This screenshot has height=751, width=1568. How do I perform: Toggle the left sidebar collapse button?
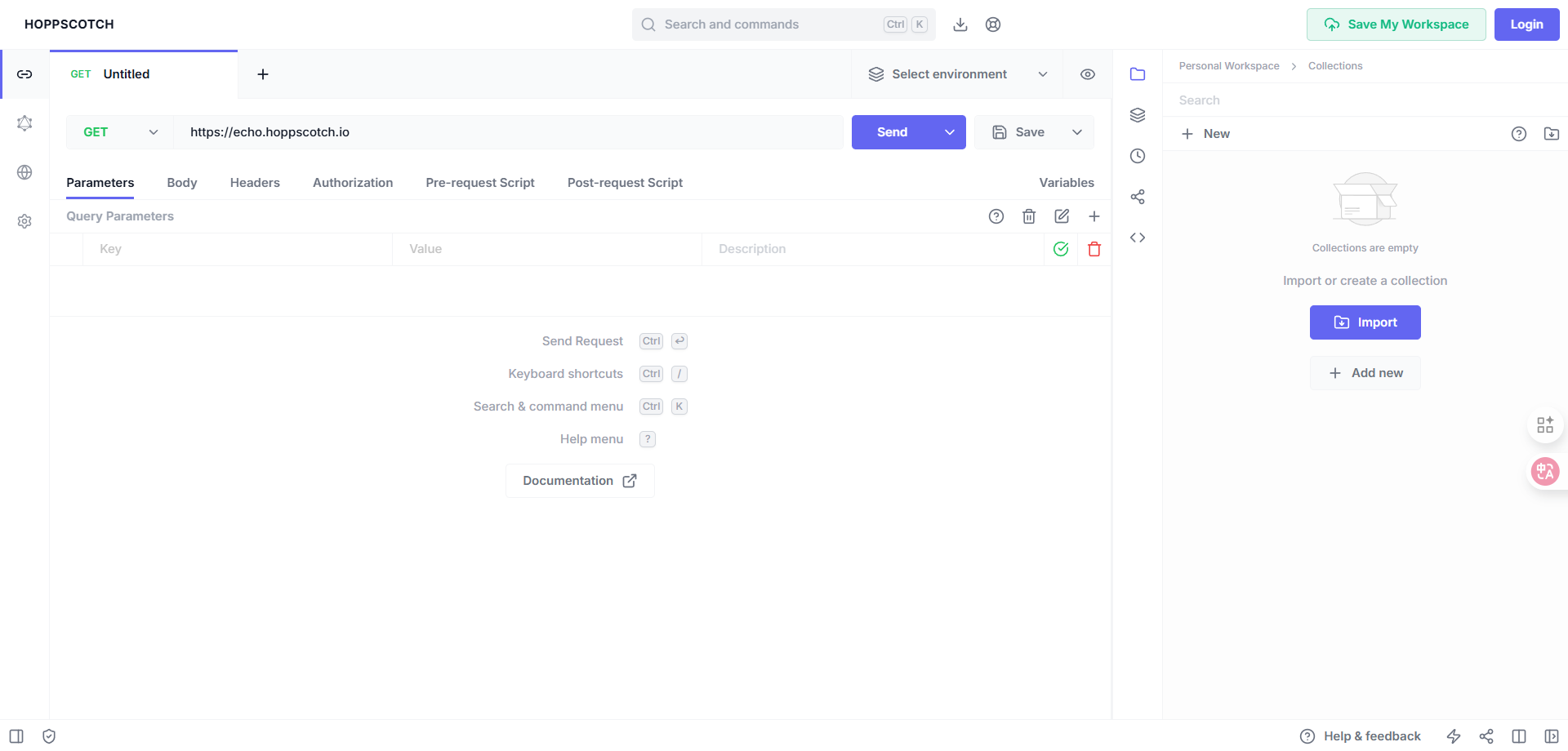(16, 736)
